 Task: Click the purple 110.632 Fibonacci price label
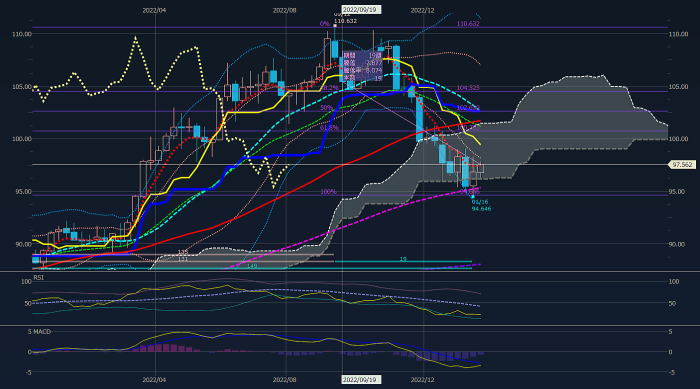tap(468, 24)
